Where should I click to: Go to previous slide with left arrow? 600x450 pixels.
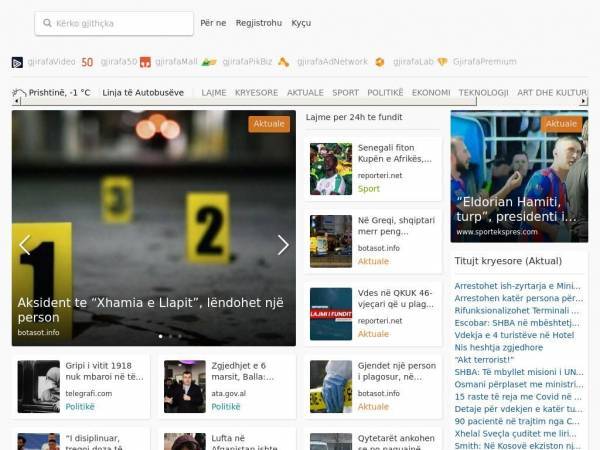(x=25, y=245)
